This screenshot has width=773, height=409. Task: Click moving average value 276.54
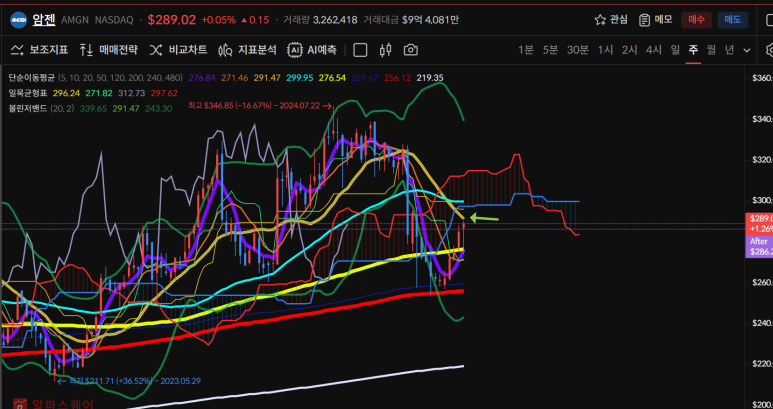click(x=332, y=78)
